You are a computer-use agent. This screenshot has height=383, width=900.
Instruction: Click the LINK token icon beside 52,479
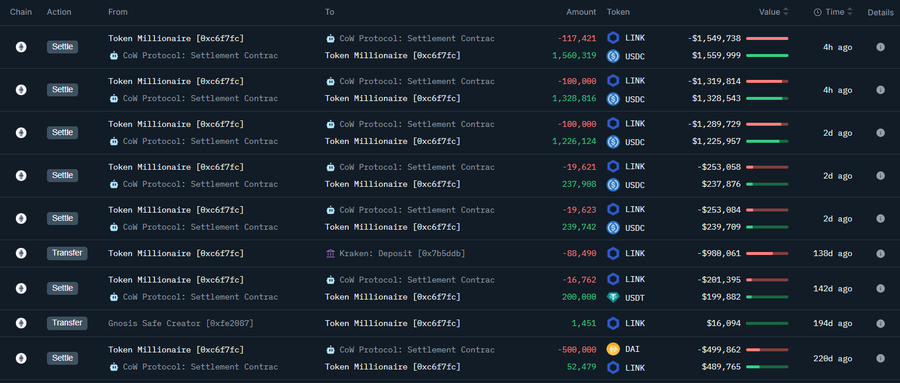(x=613, y=367)
